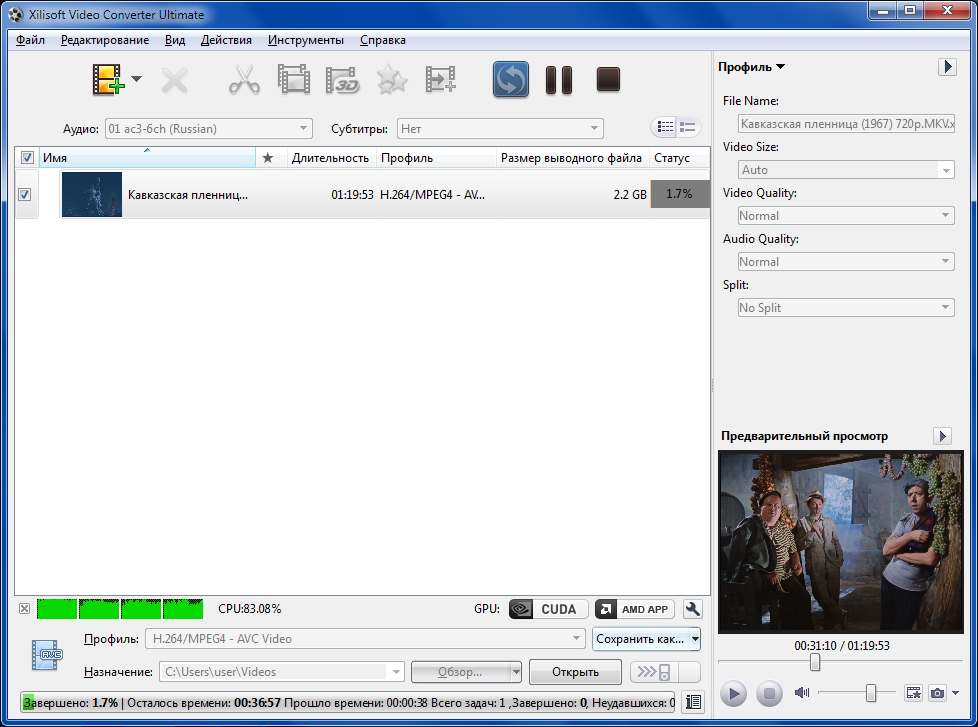
Task: Open the Субтитры dropdown
Action: pos(500,128)
